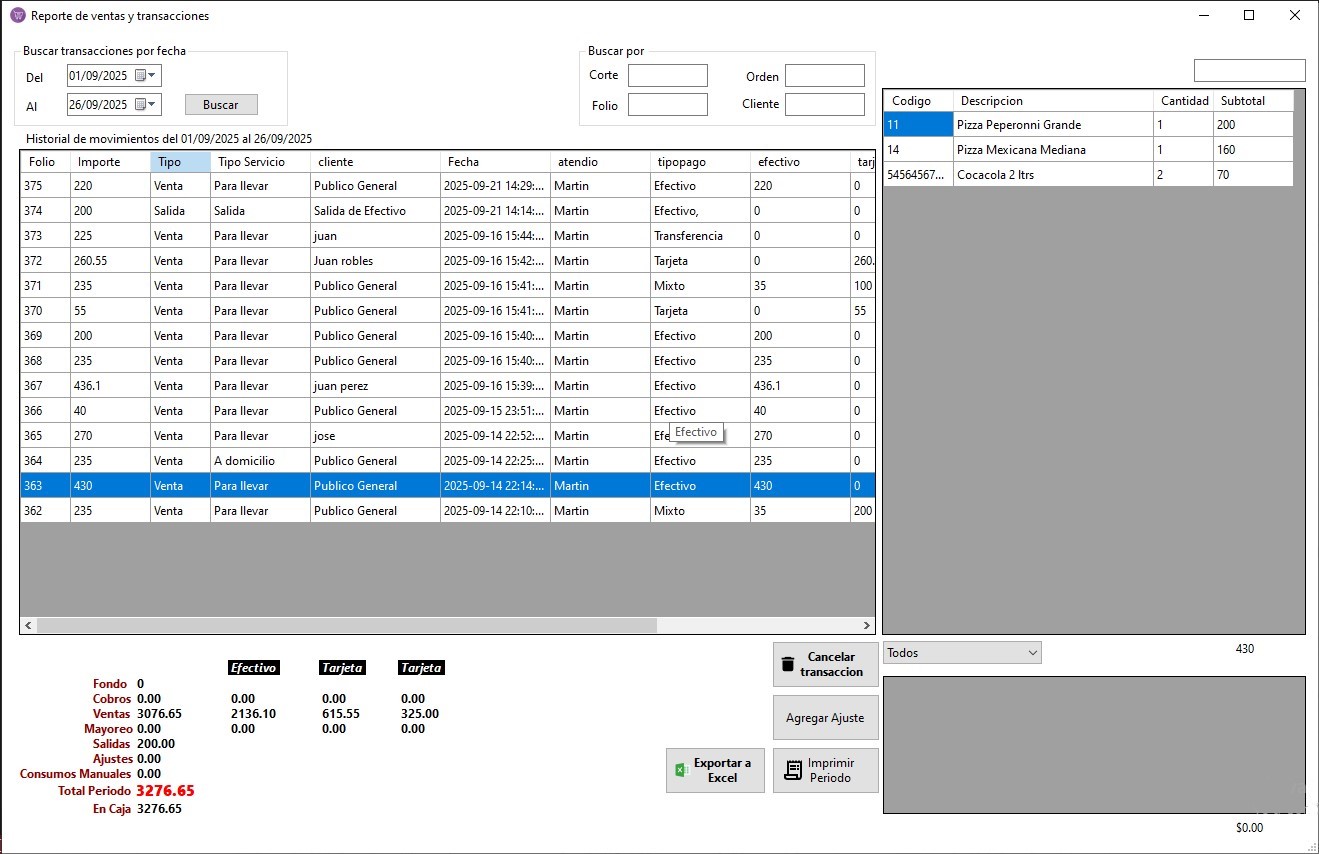Sort by the Importe column header

click(x=109, y=162)
